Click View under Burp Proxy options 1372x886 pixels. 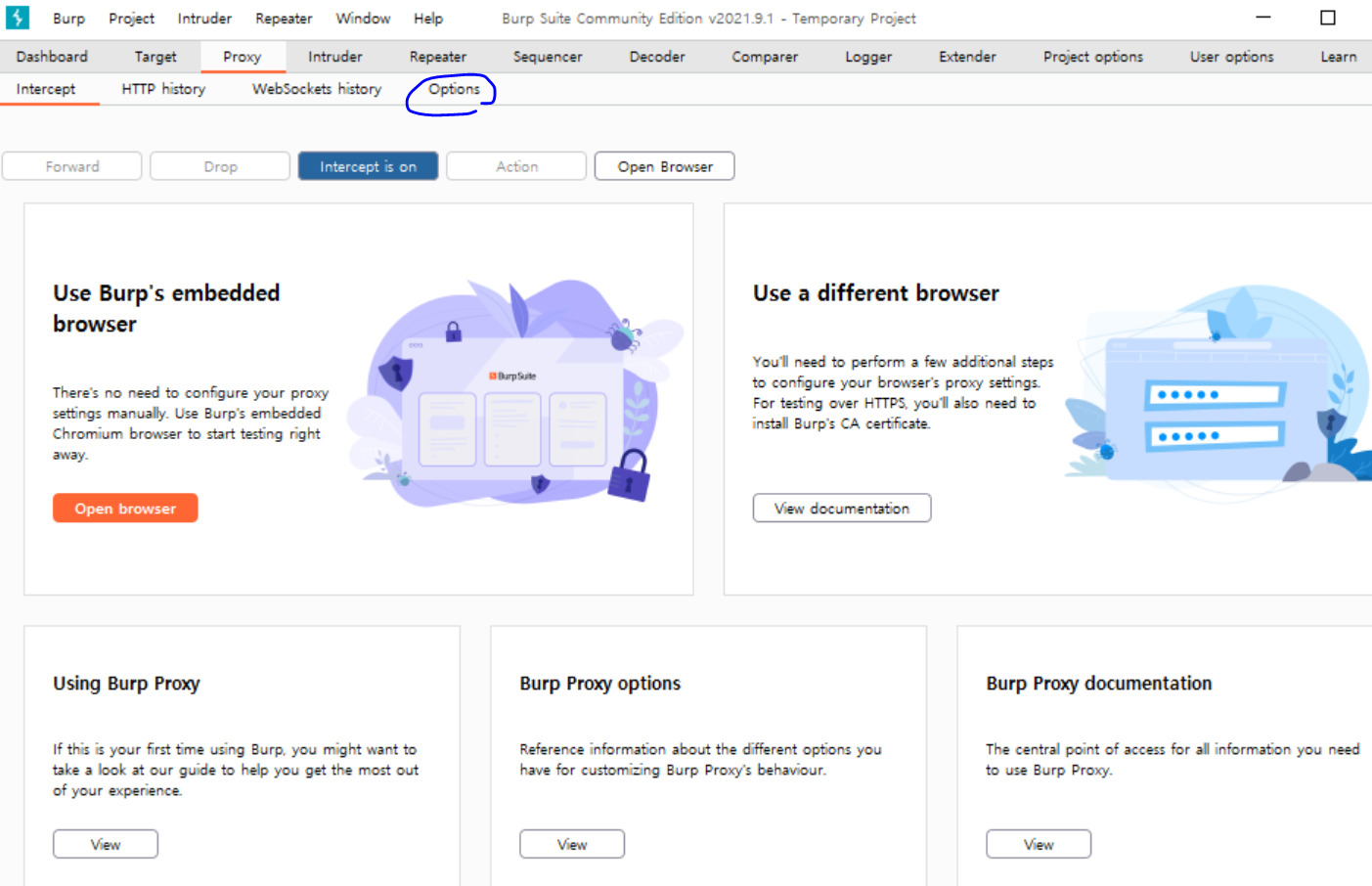click(x=572, y=844)
